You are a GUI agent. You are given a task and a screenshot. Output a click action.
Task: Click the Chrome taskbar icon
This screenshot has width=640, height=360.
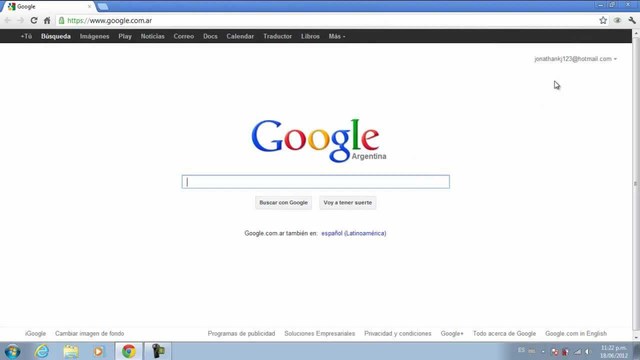tap(129, 351)
